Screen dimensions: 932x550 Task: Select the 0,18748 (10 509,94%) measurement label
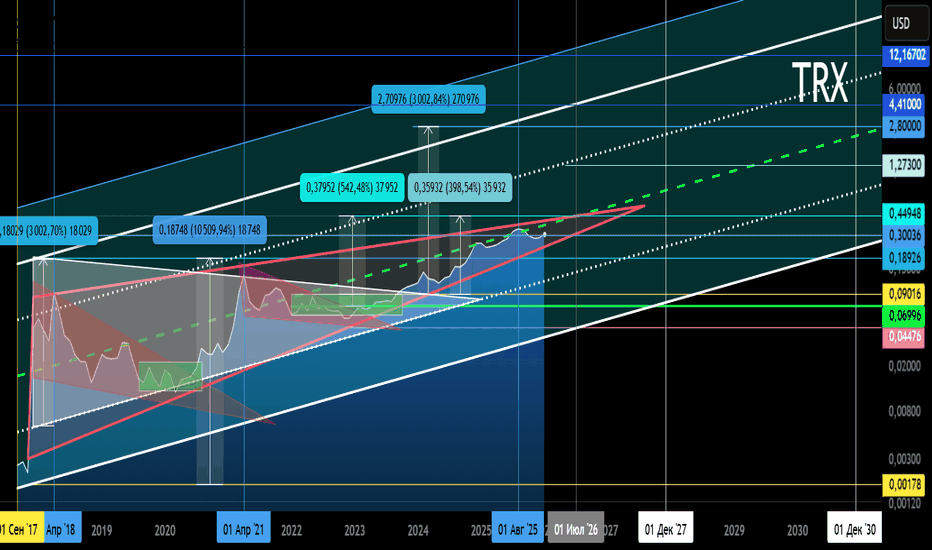click(x=210, y=230)
